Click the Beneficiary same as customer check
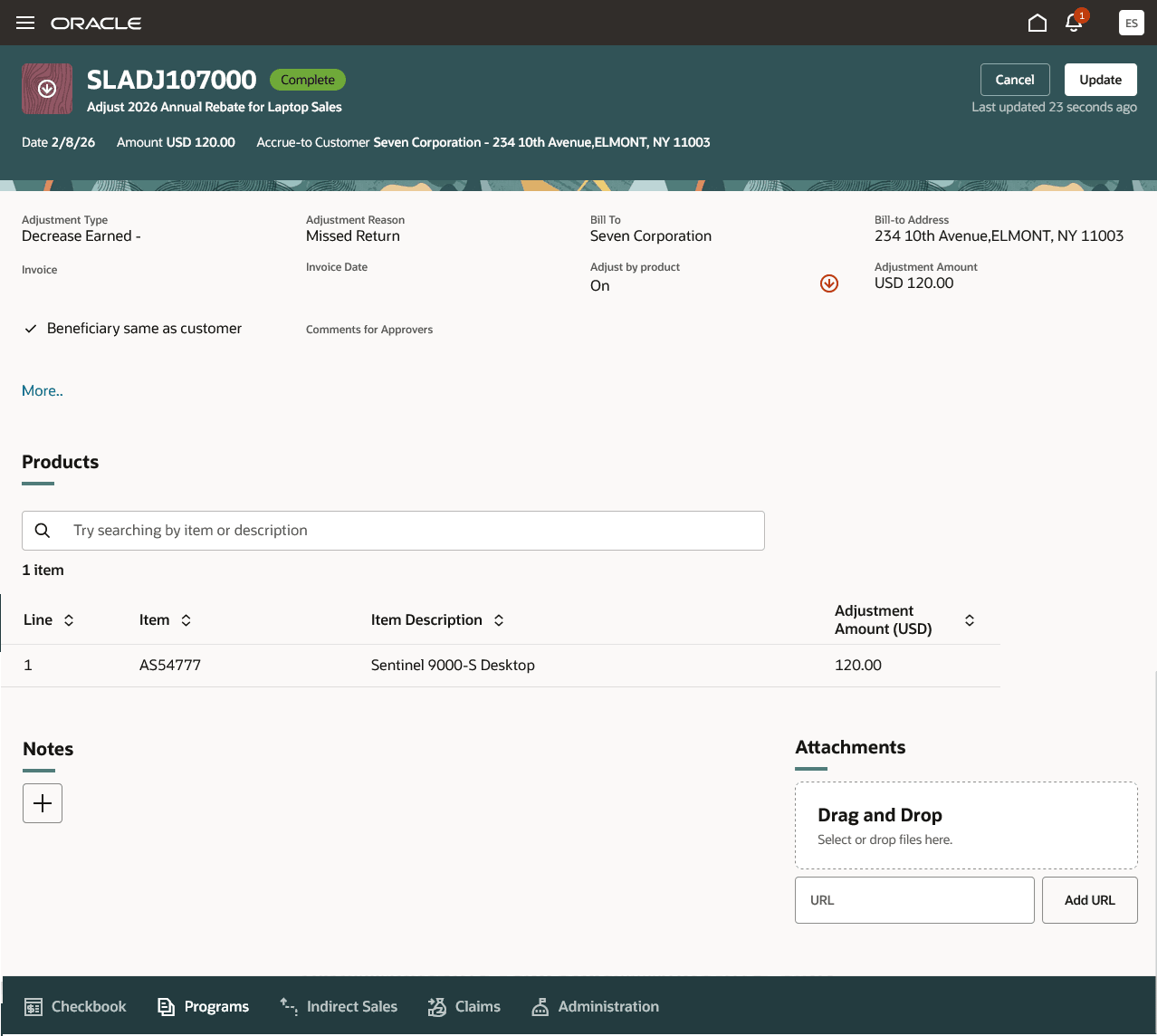Viewport: 1157px width, 1036px height. (30, 329)
